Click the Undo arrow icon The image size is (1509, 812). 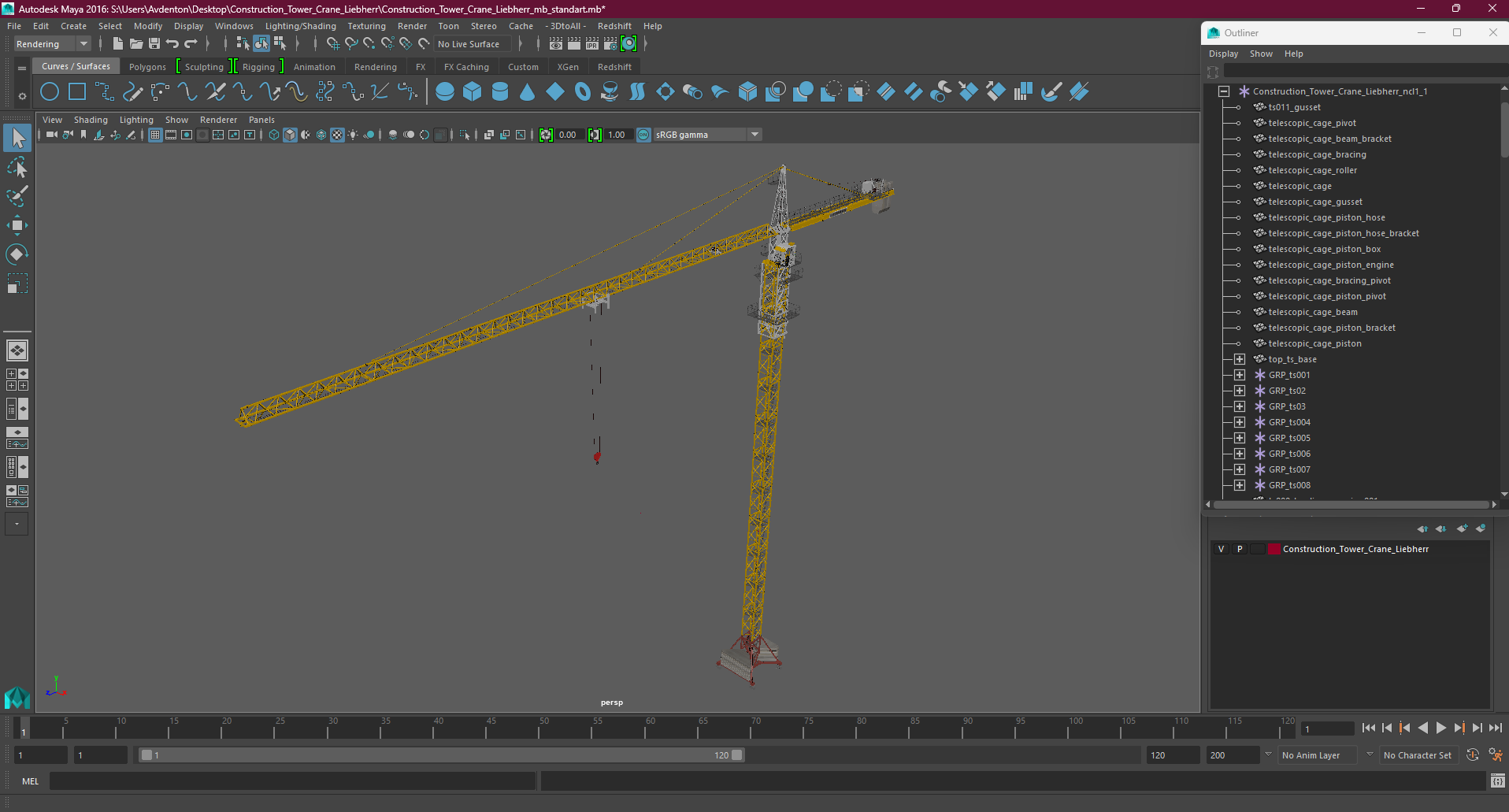point(172,44)
